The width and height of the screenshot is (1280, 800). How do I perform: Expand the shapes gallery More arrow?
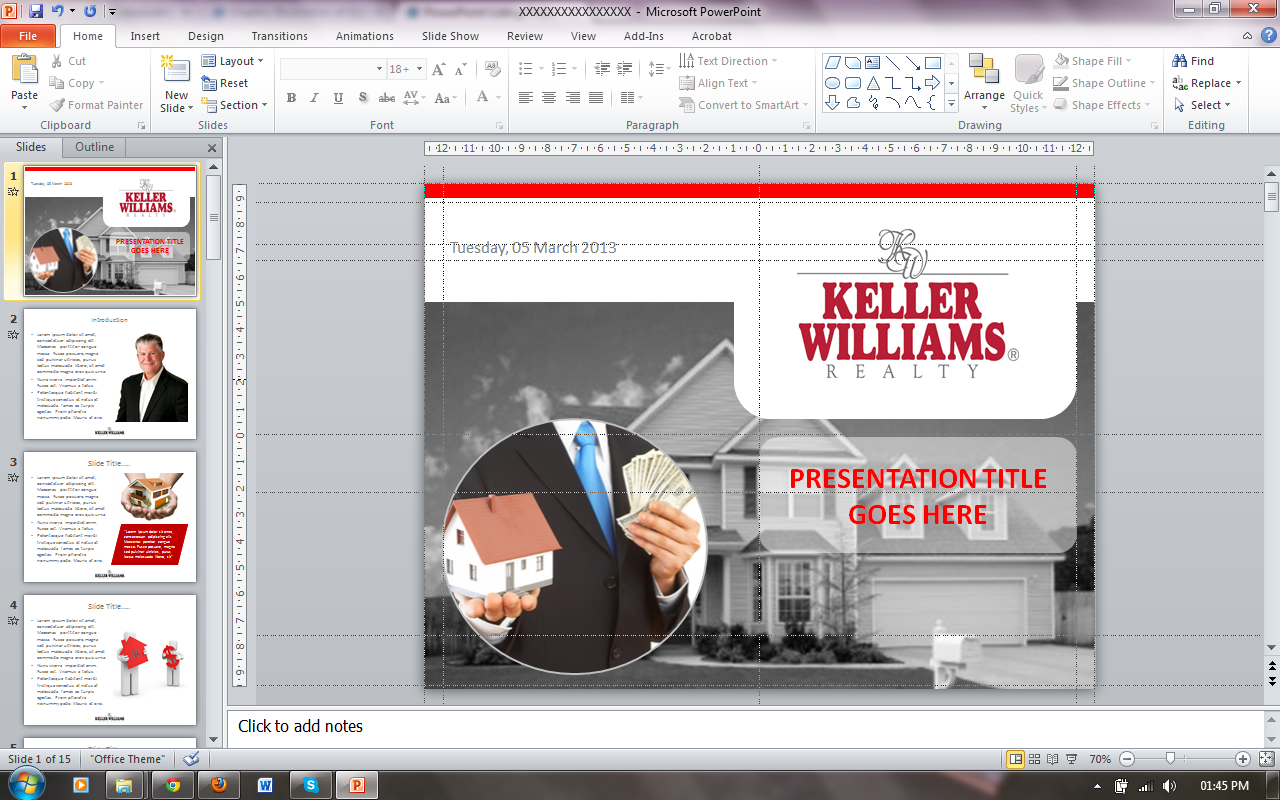tap(951, 103)
